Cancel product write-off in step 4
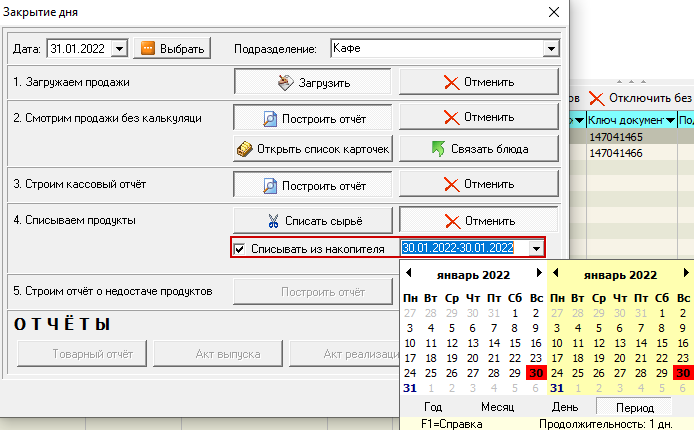Image resolution: width=694 pixels, height=430 pixels. pos(479,220)
